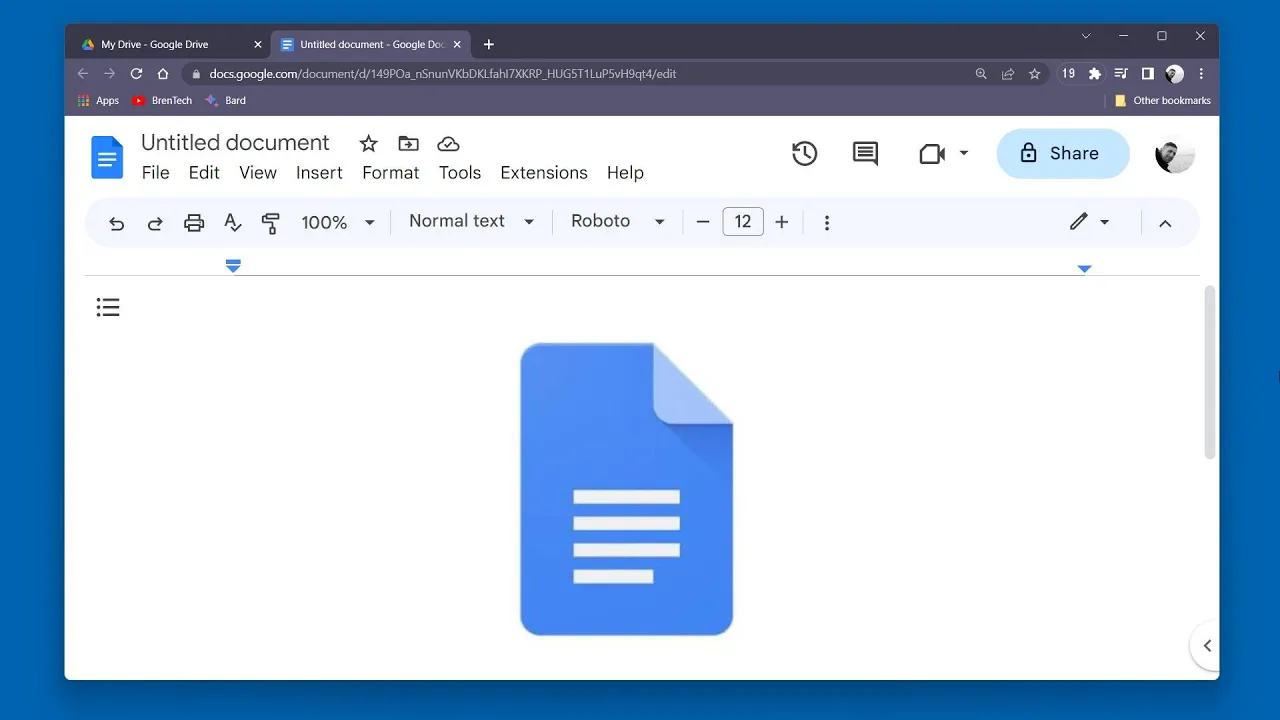
Task: Click the Google Docs home icon
Action: pyautogui.click(x=107, y=157)
